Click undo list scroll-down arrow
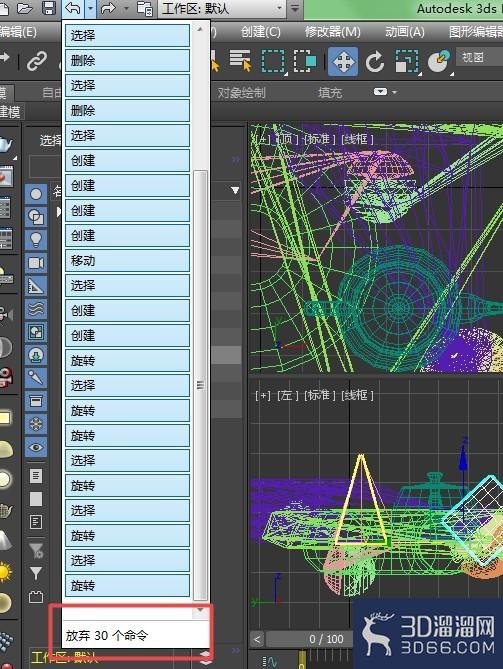The height and width of the screenshot is (669, 503). click(x=200, y=610)
